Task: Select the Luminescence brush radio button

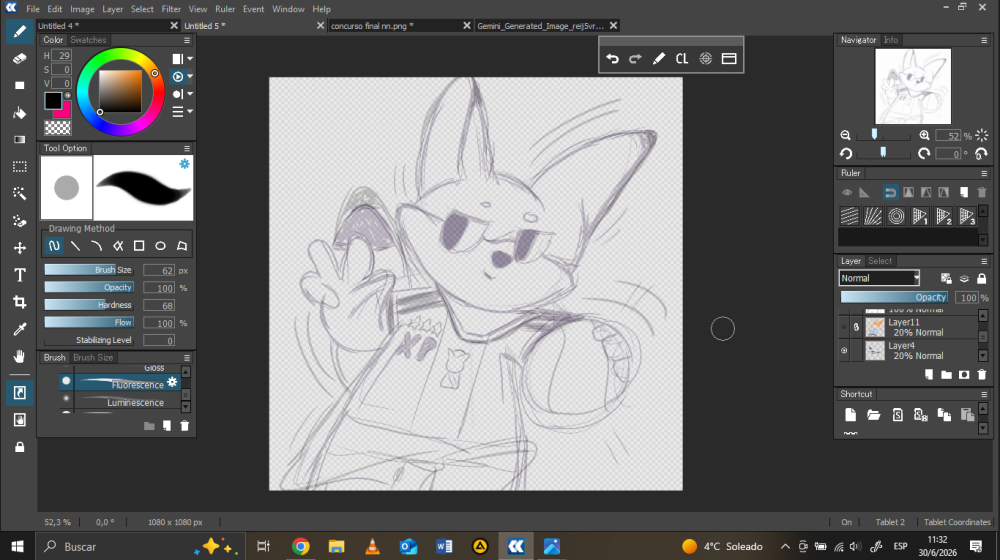Action: (x=66, y=398)
